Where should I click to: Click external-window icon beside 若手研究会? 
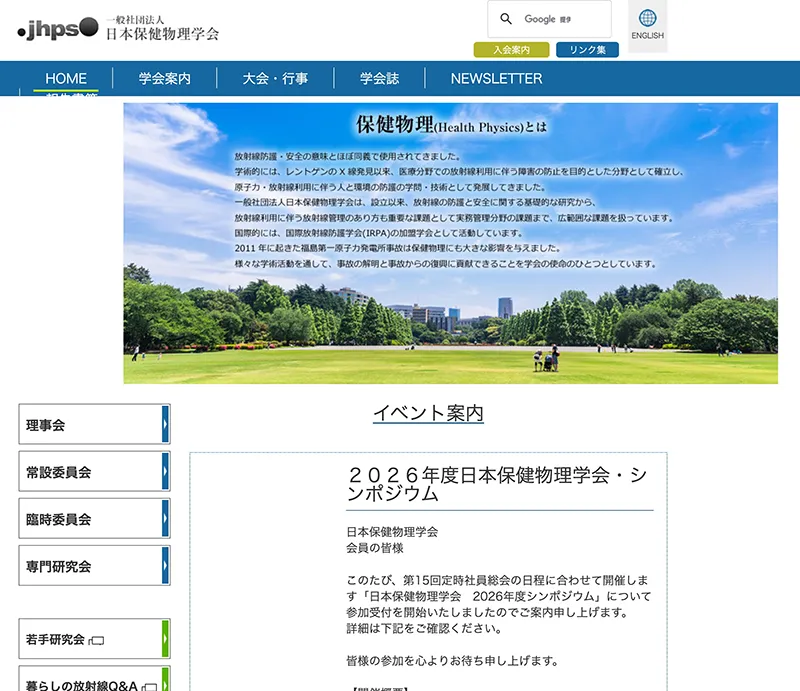pyautogui.click(x=96, y=640)
